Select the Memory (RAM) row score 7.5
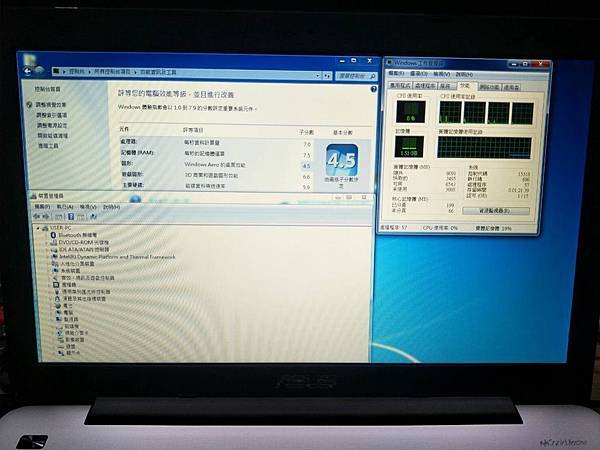This screenshot has width=600, height=450. tap(307, 155)
